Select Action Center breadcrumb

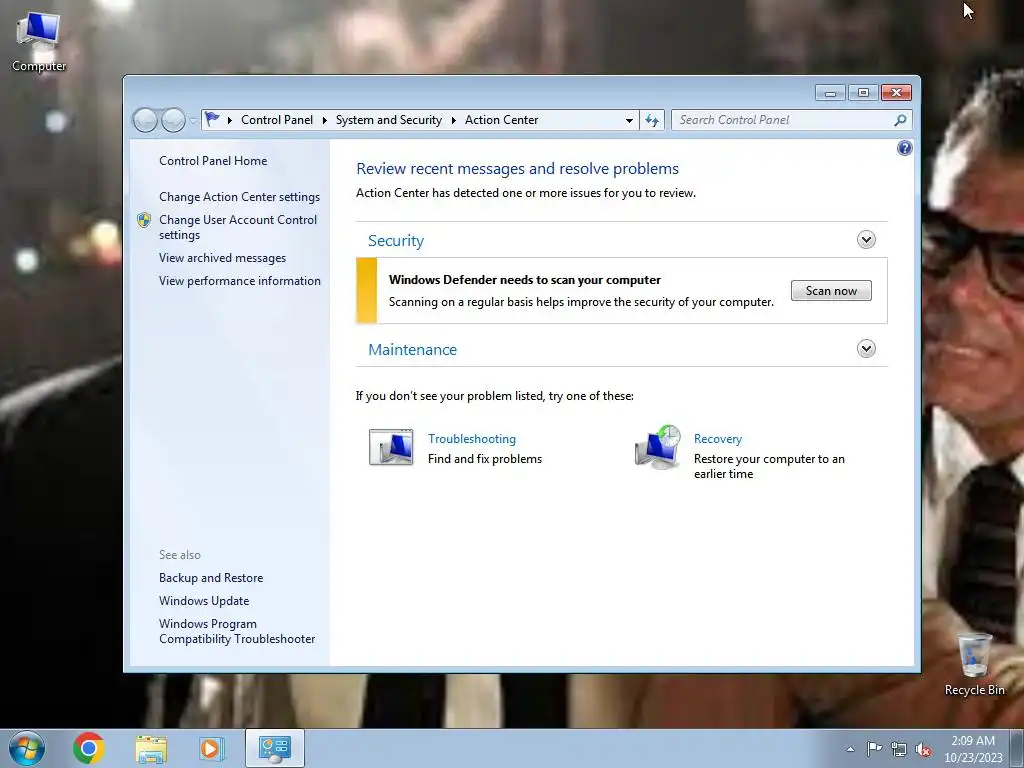[x=502, y=120]
